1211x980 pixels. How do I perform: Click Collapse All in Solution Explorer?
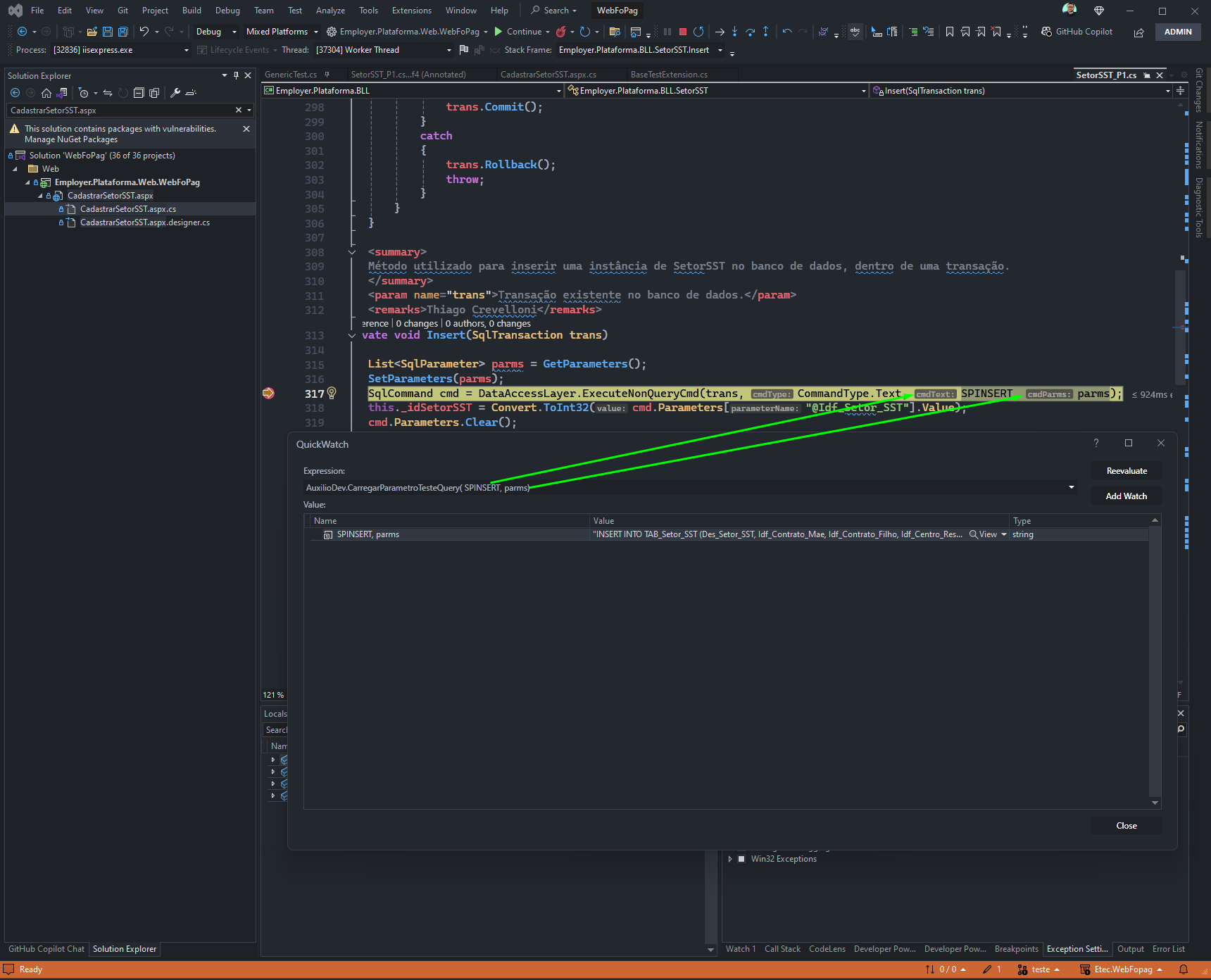pyautogui.click(x=139, y=93)
